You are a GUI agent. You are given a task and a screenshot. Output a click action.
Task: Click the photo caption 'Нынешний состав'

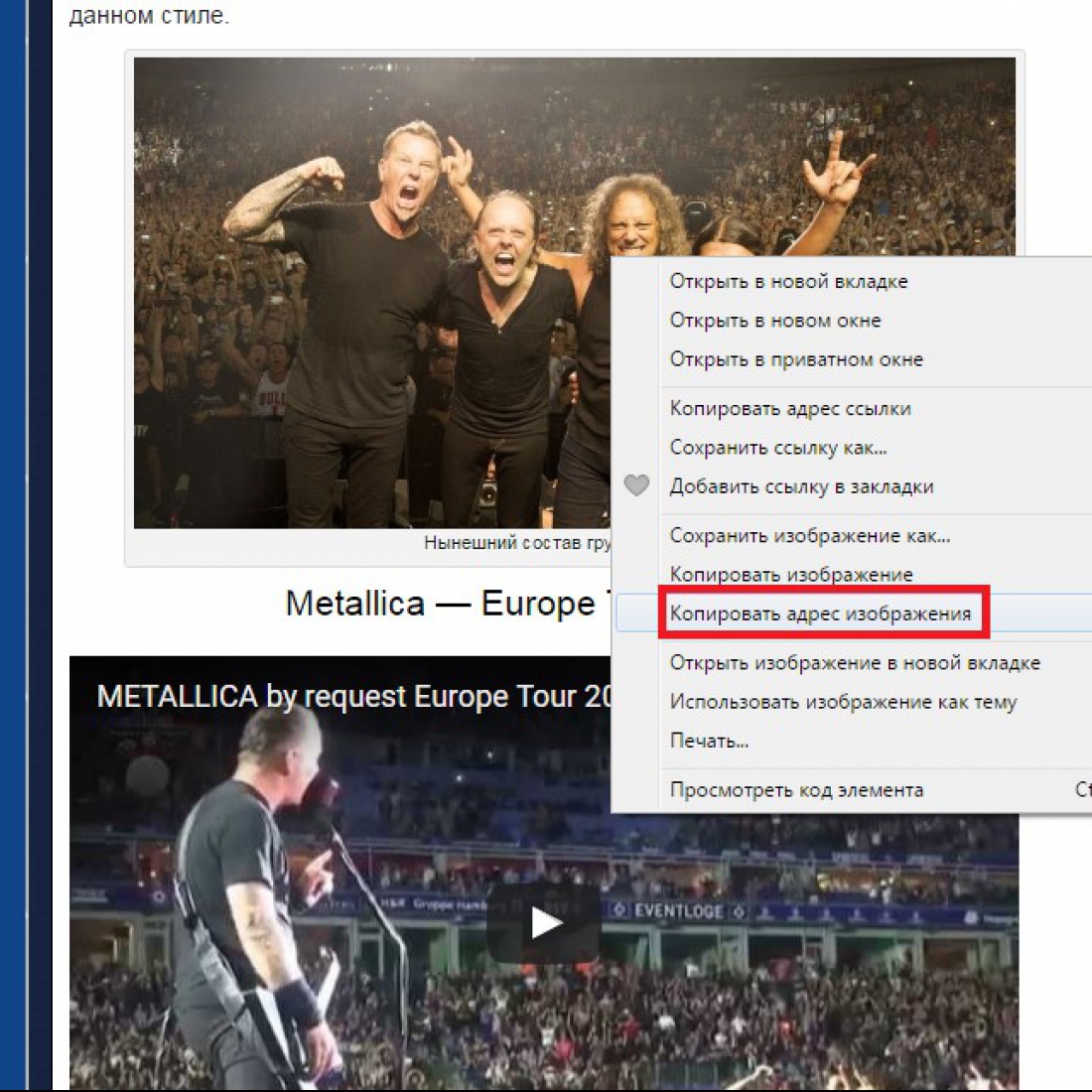click(x=516, y=543)
